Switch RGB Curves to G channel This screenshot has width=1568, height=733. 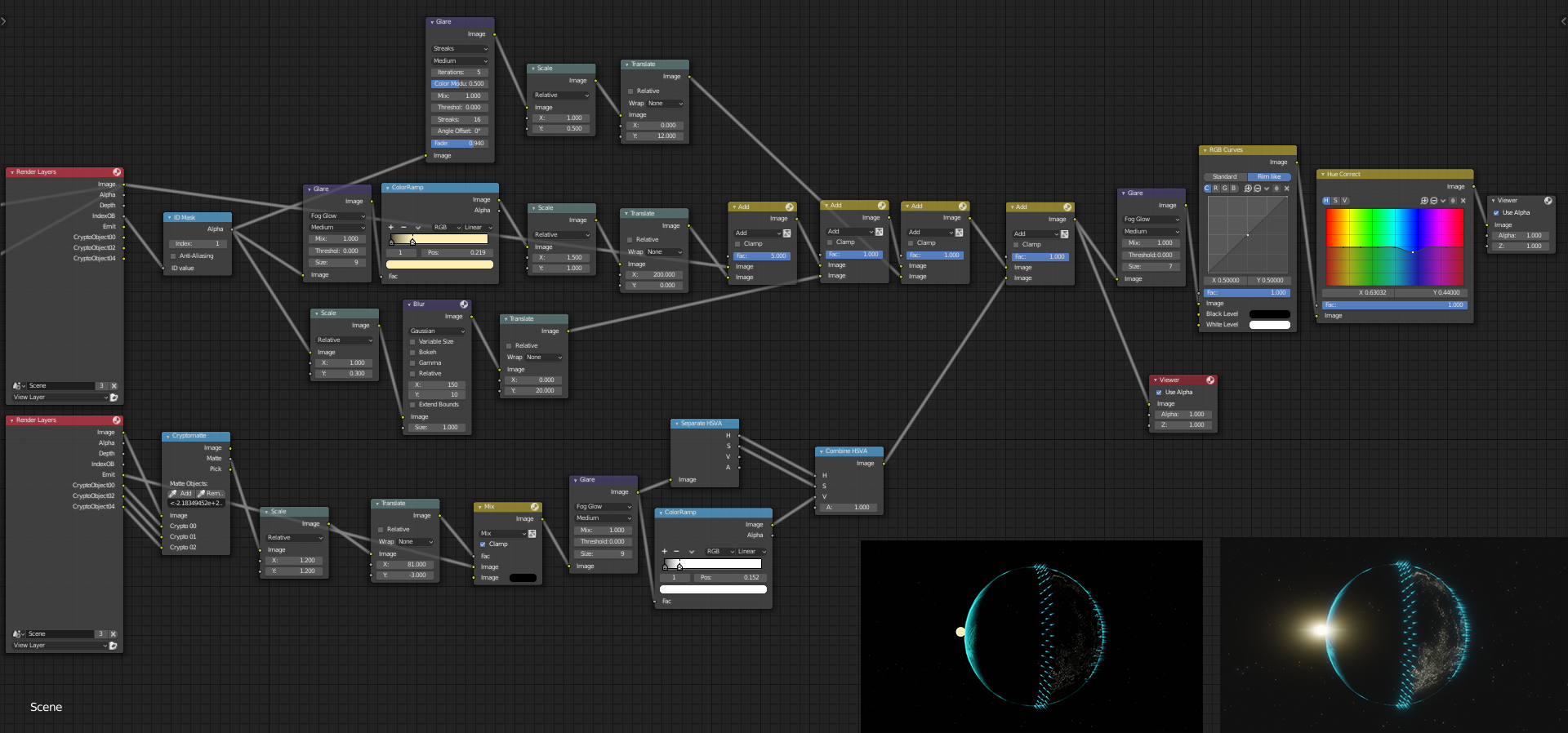coord(1224,189)
